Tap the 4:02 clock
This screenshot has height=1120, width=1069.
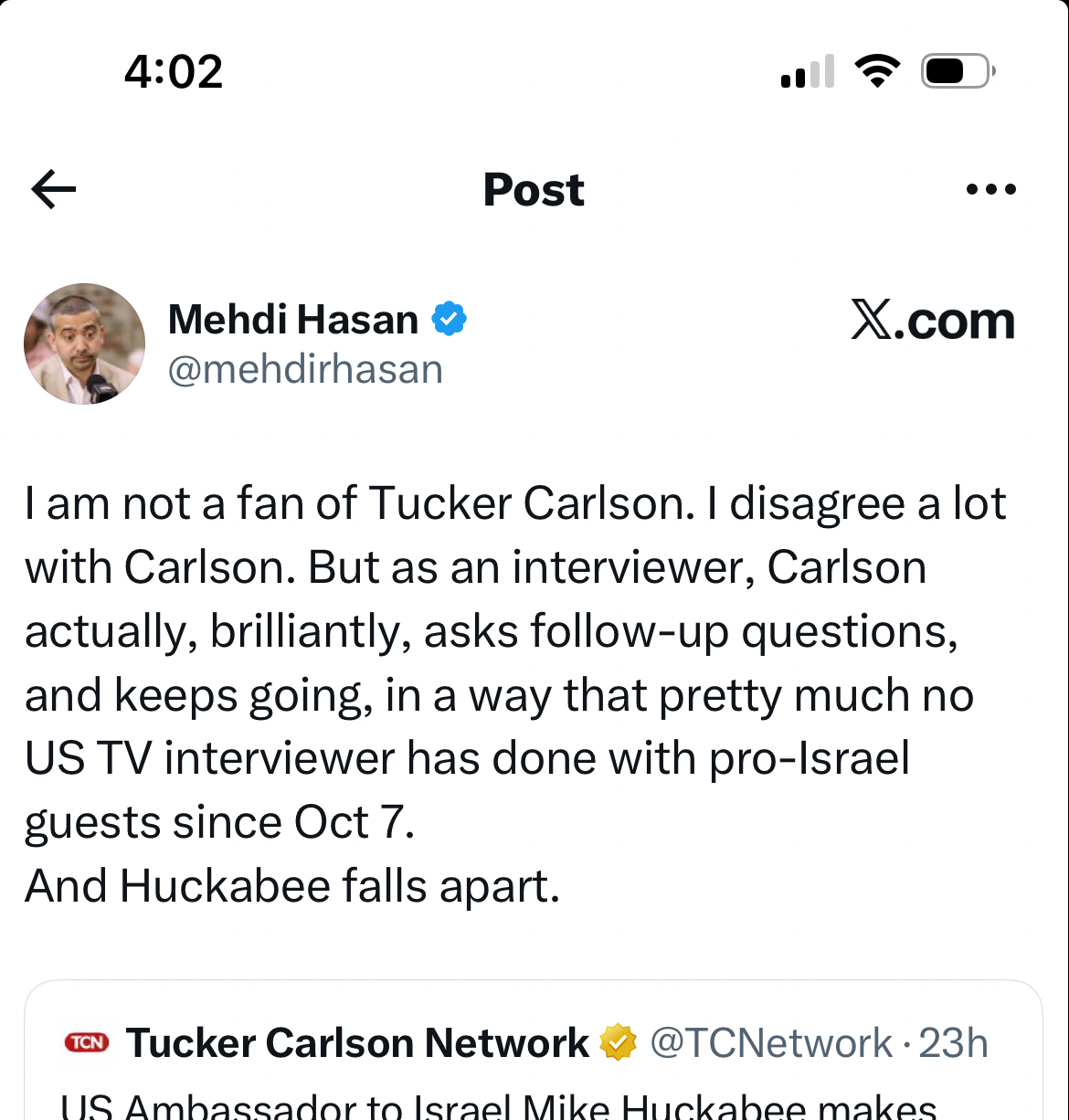(174, 71)
